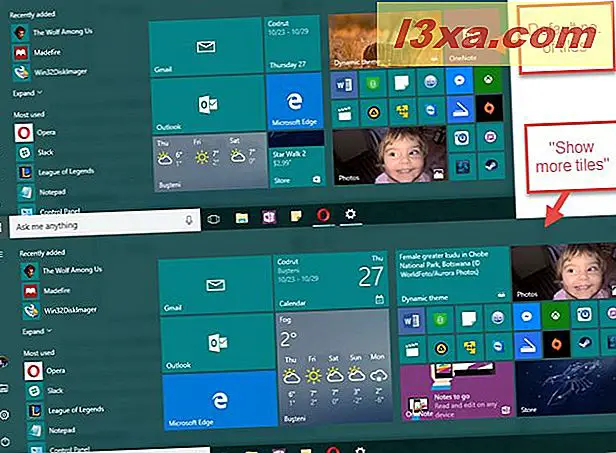Open OneNote from the upper taskbar
This screenshot has height=453, width=616.
click(269, 216)
